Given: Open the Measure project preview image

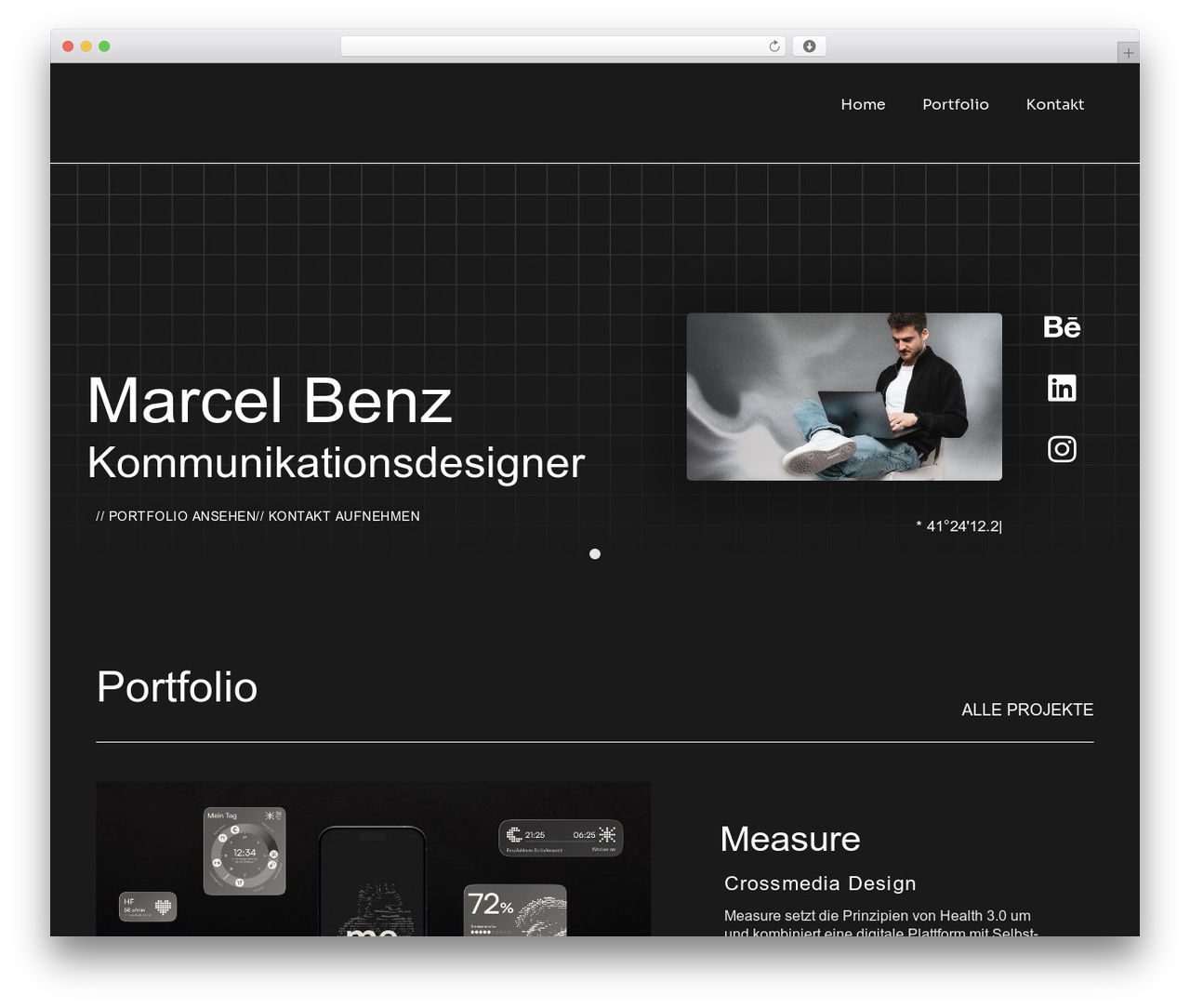Looking at the screenshot, I should tap(373, 859).
